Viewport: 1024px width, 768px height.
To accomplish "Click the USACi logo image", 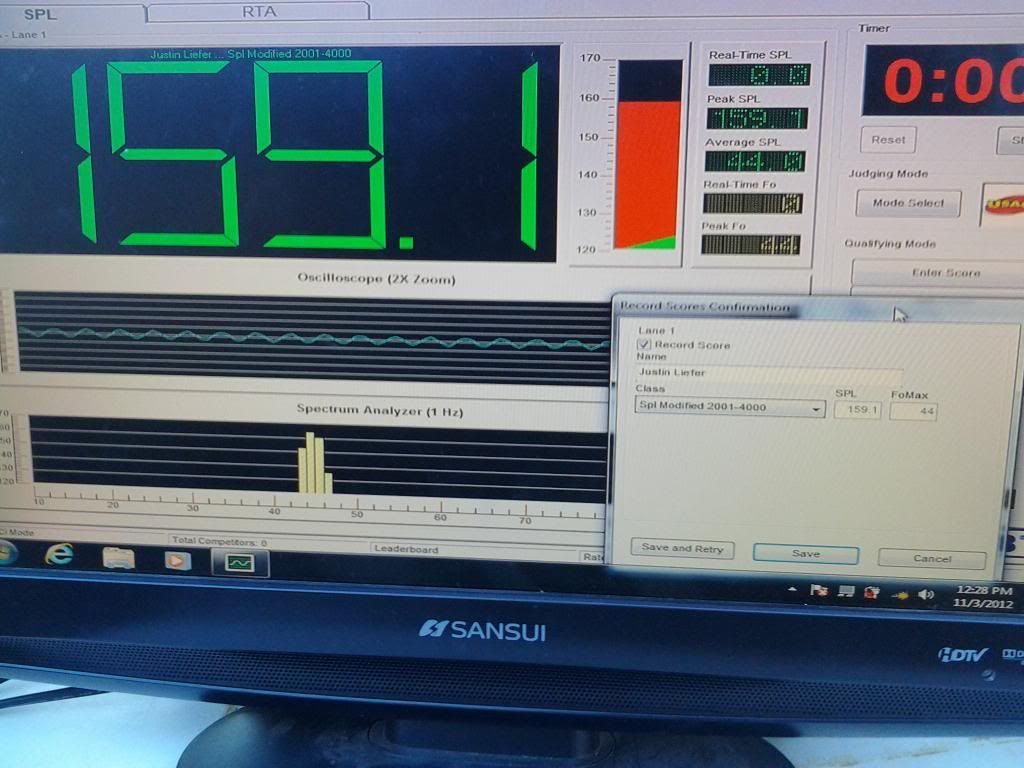I will tap(1003, 203).
